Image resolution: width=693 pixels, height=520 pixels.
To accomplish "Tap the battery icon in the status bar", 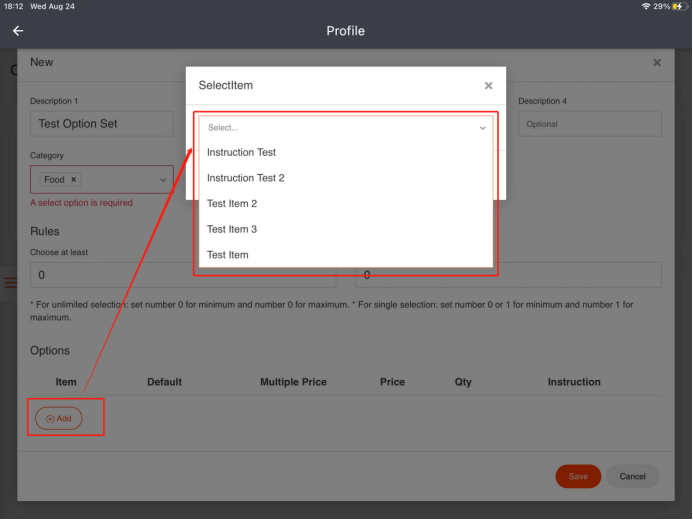I will point(680,7).
